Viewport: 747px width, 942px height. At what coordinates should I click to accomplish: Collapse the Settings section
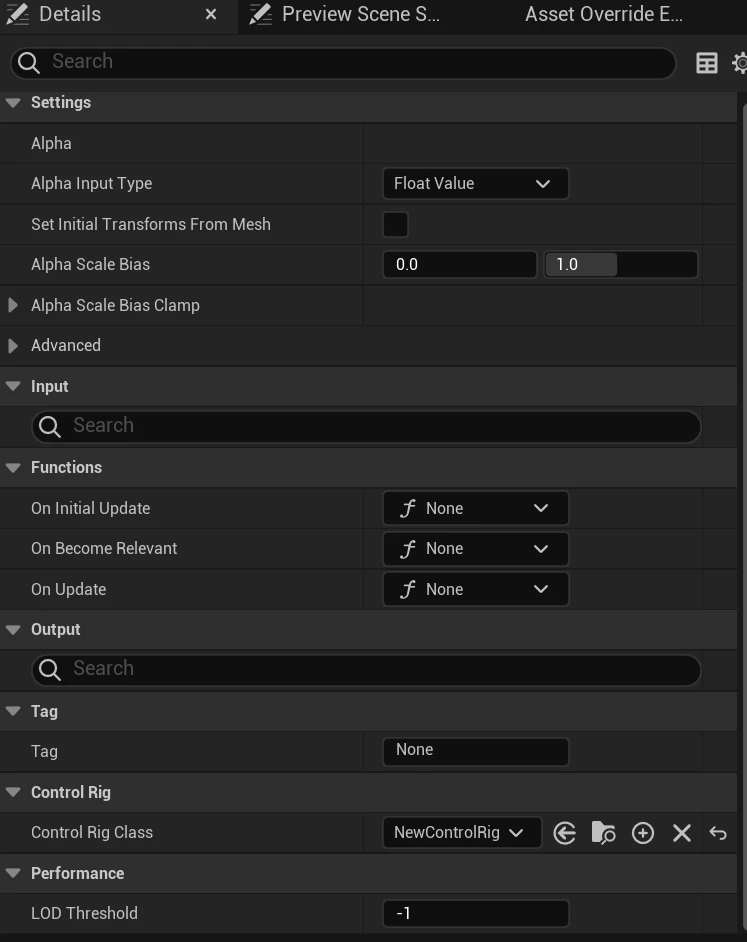(13, 103)
